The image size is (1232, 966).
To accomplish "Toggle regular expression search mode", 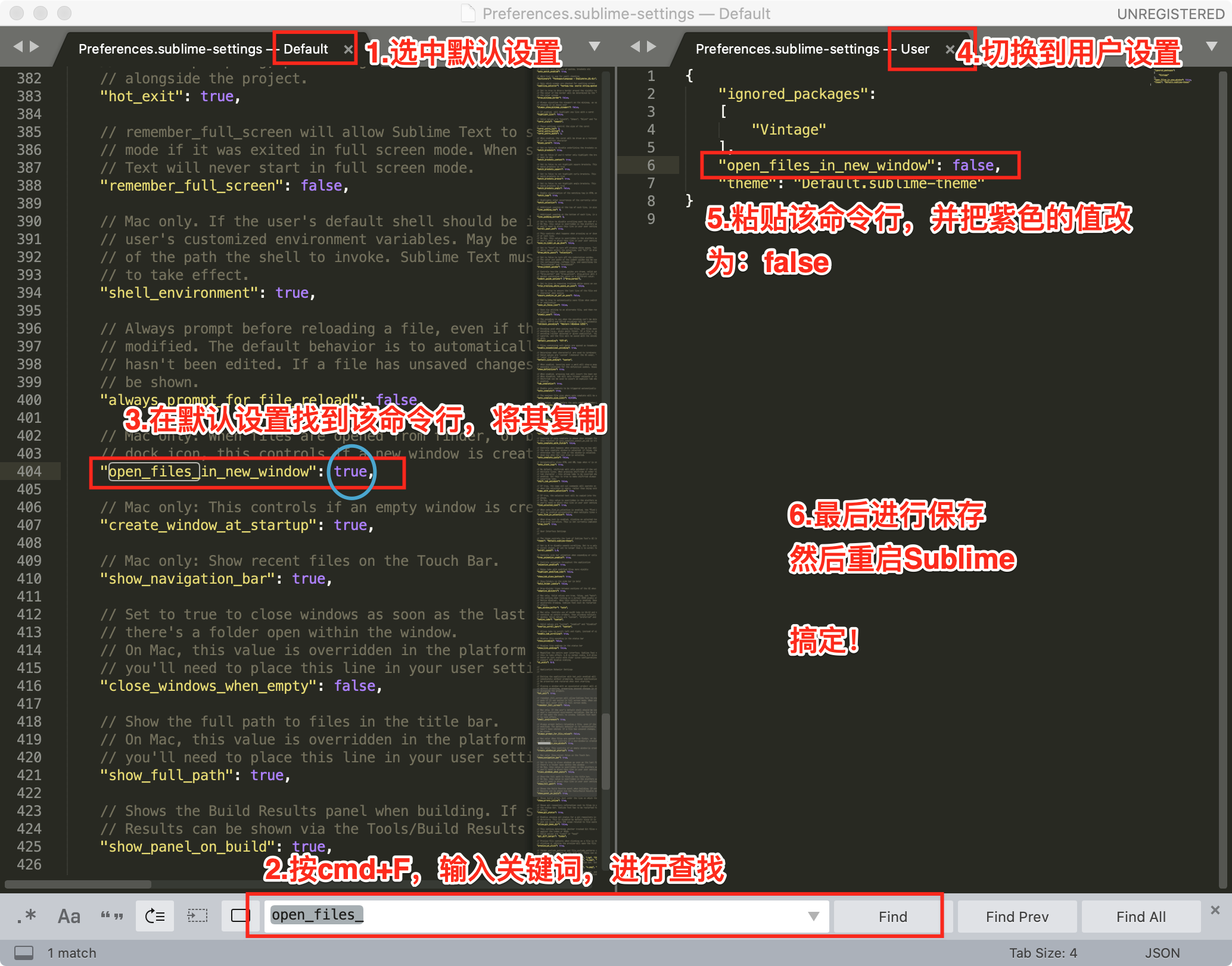I will pos(27,916).
